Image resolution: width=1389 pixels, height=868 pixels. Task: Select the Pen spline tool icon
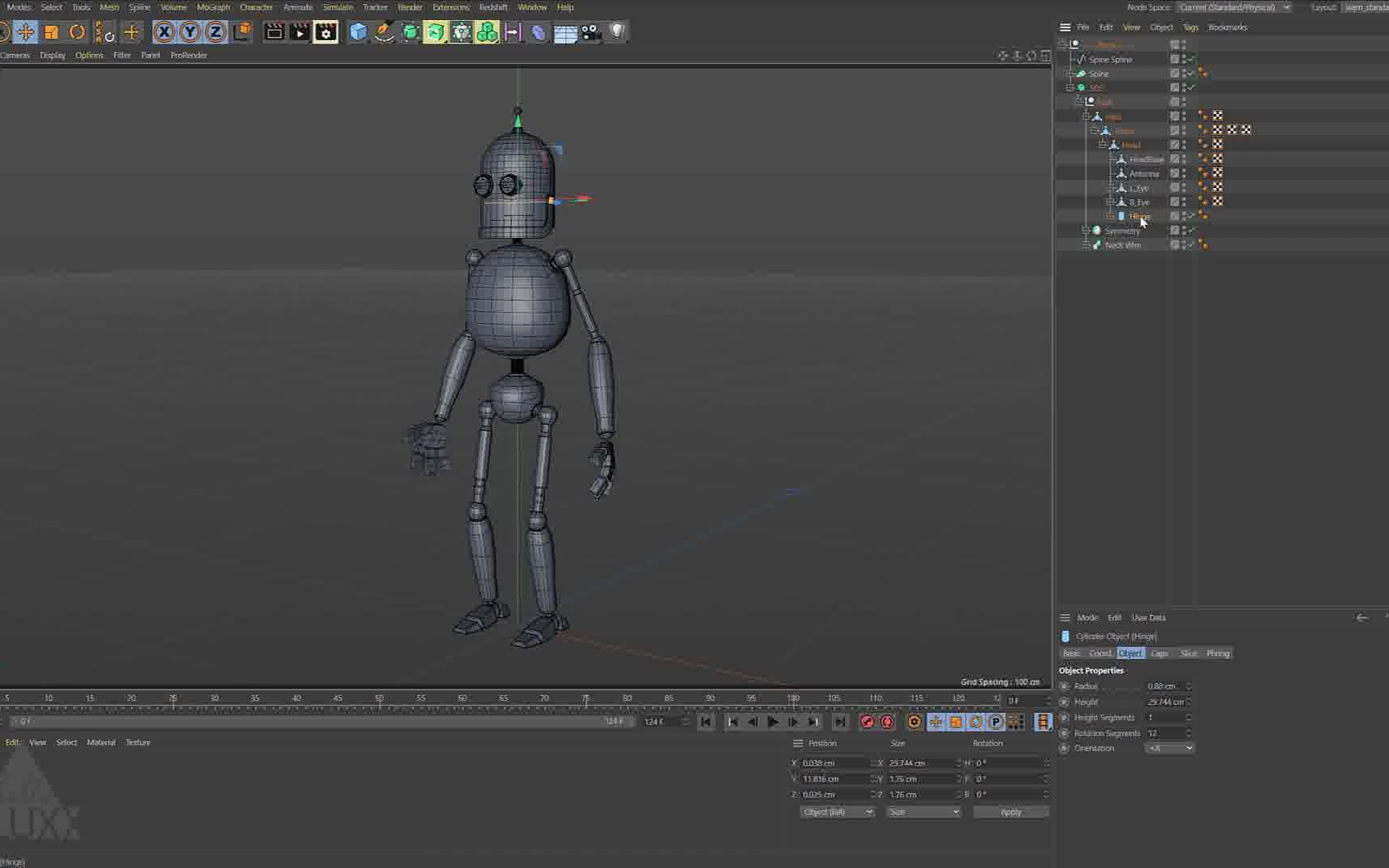(384, 32)
